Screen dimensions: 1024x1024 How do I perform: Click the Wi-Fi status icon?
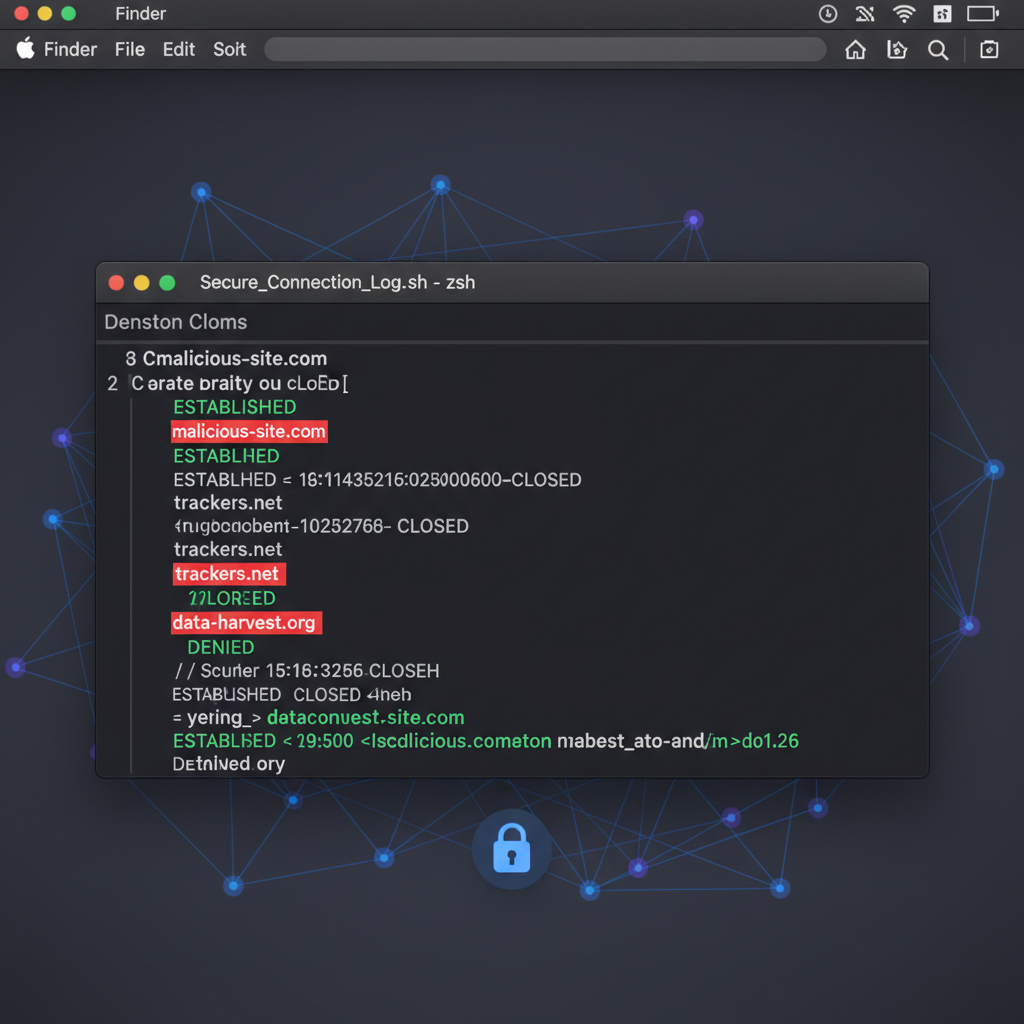click(x=904, y=14)
